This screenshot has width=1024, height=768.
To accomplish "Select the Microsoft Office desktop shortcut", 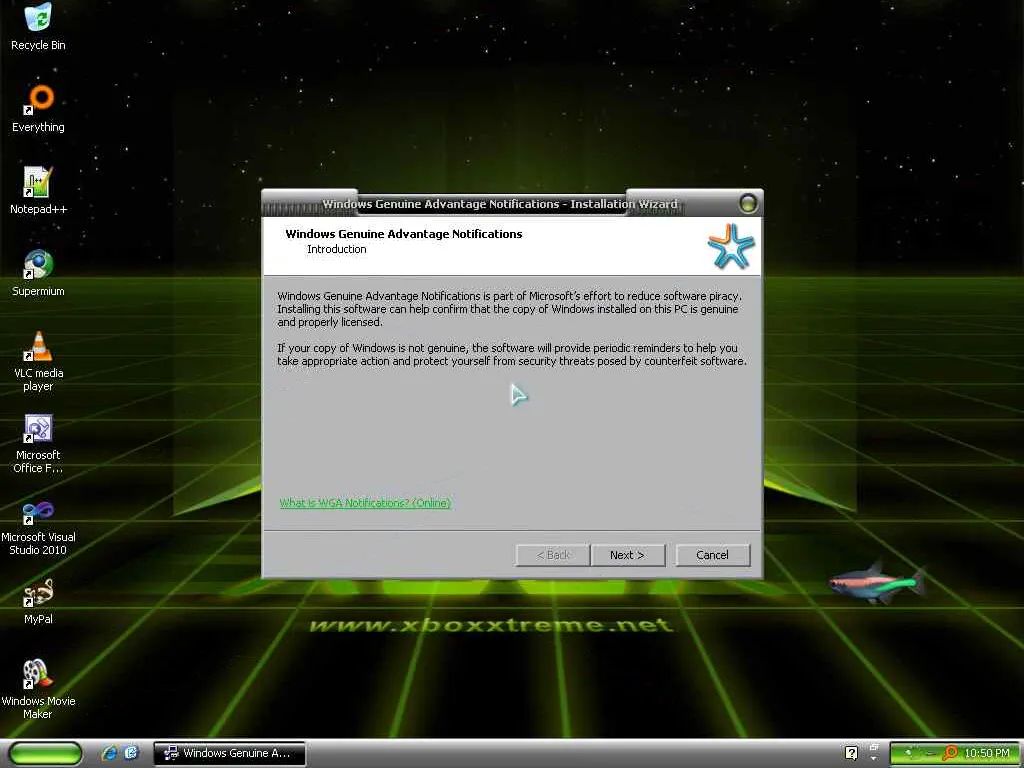I will click(38, 443).
